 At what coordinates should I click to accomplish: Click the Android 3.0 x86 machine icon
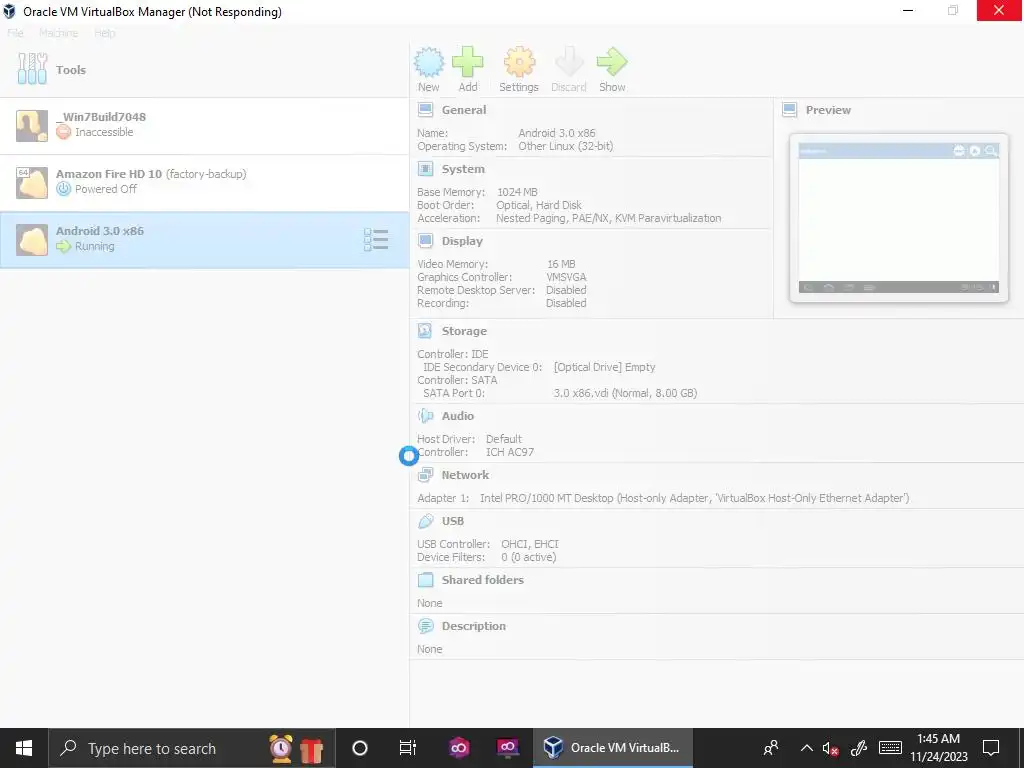coord(31,240)
